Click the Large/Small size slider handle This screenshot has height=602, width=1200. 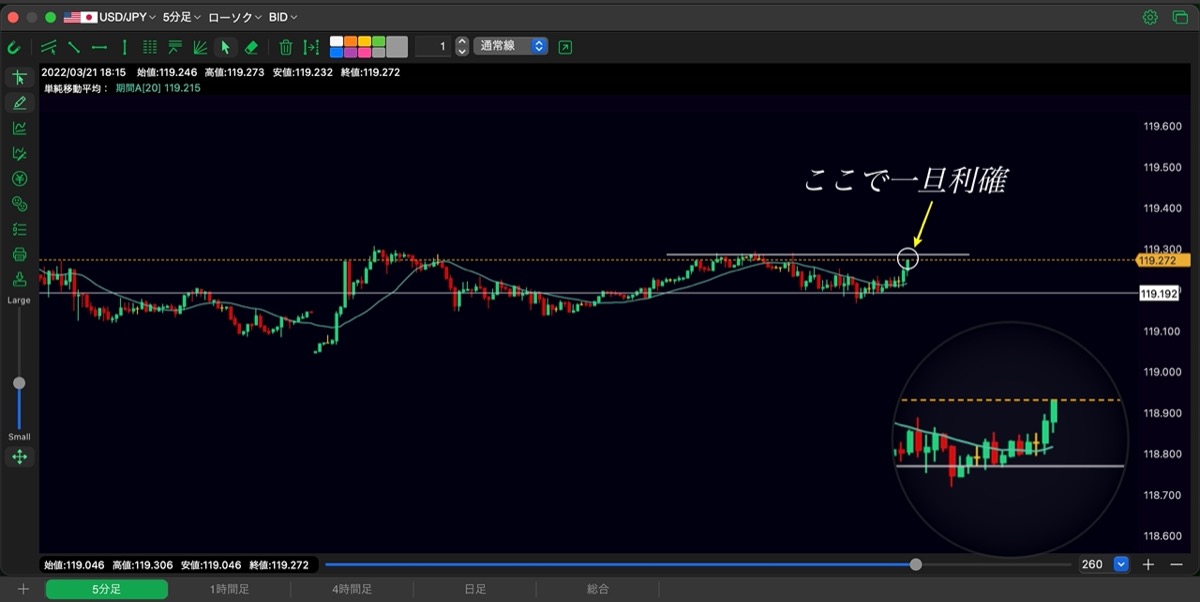tap(19, 383)
